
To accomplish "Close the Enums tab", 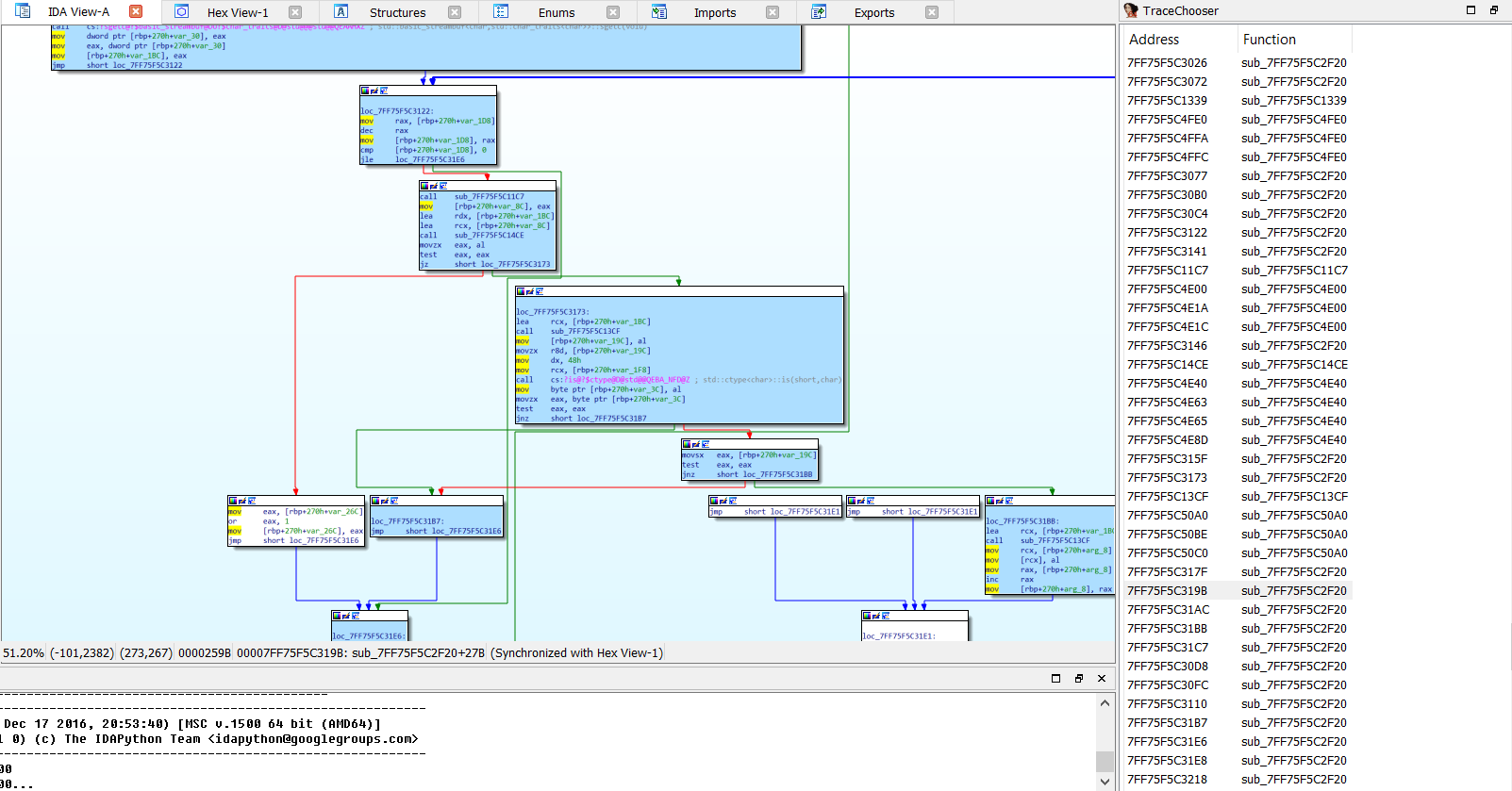I will coord(613,12).
